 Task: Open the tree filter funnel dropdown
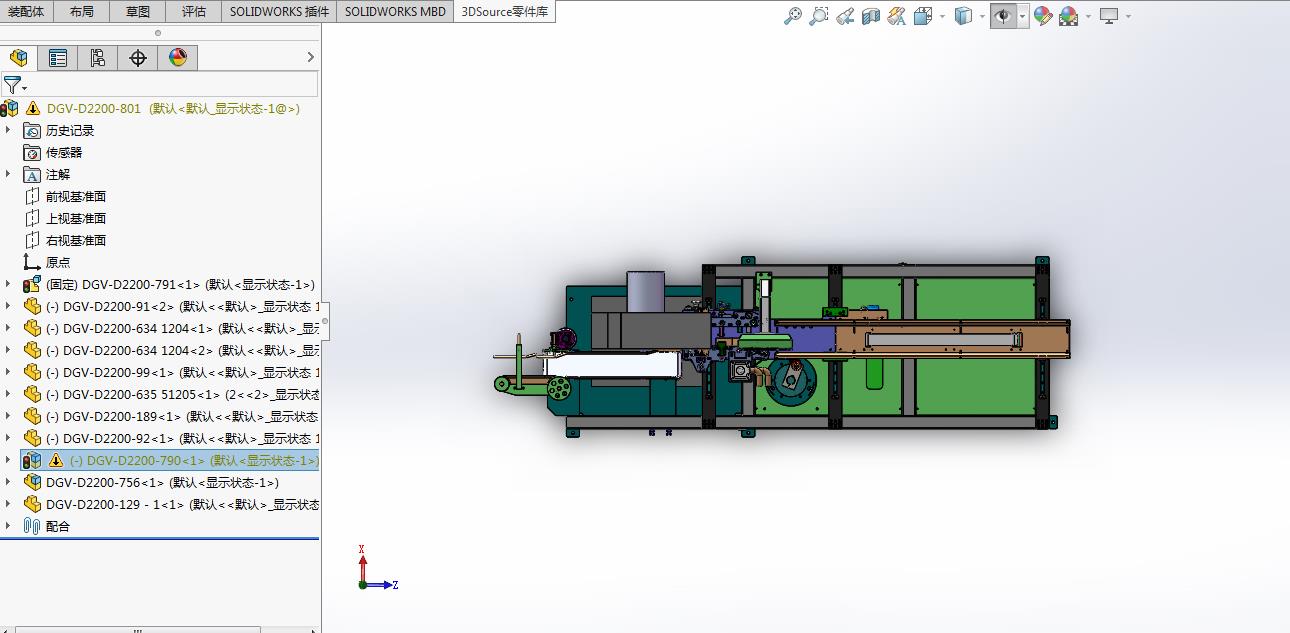tap(15, 86)
